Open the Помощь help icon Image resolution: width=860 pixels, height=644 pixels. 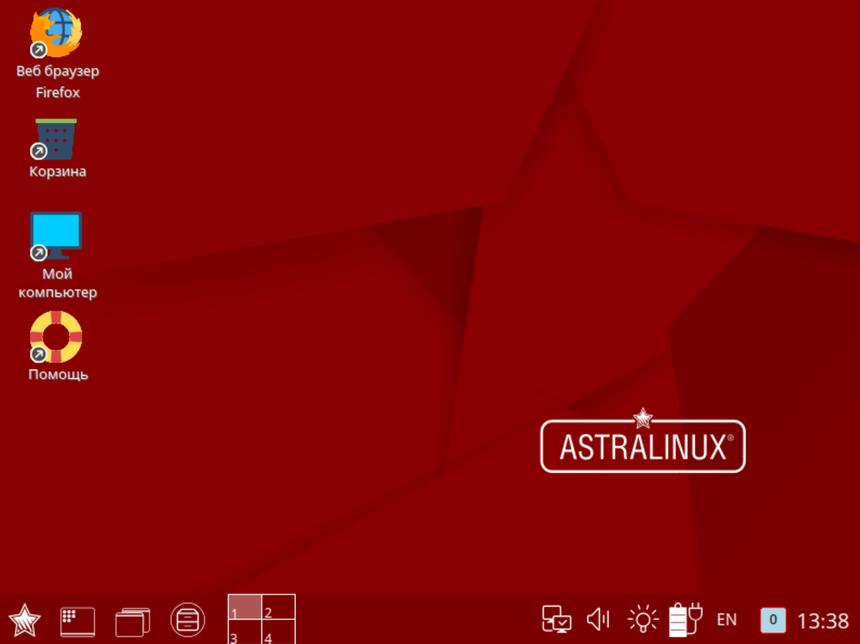pos(55,337)
